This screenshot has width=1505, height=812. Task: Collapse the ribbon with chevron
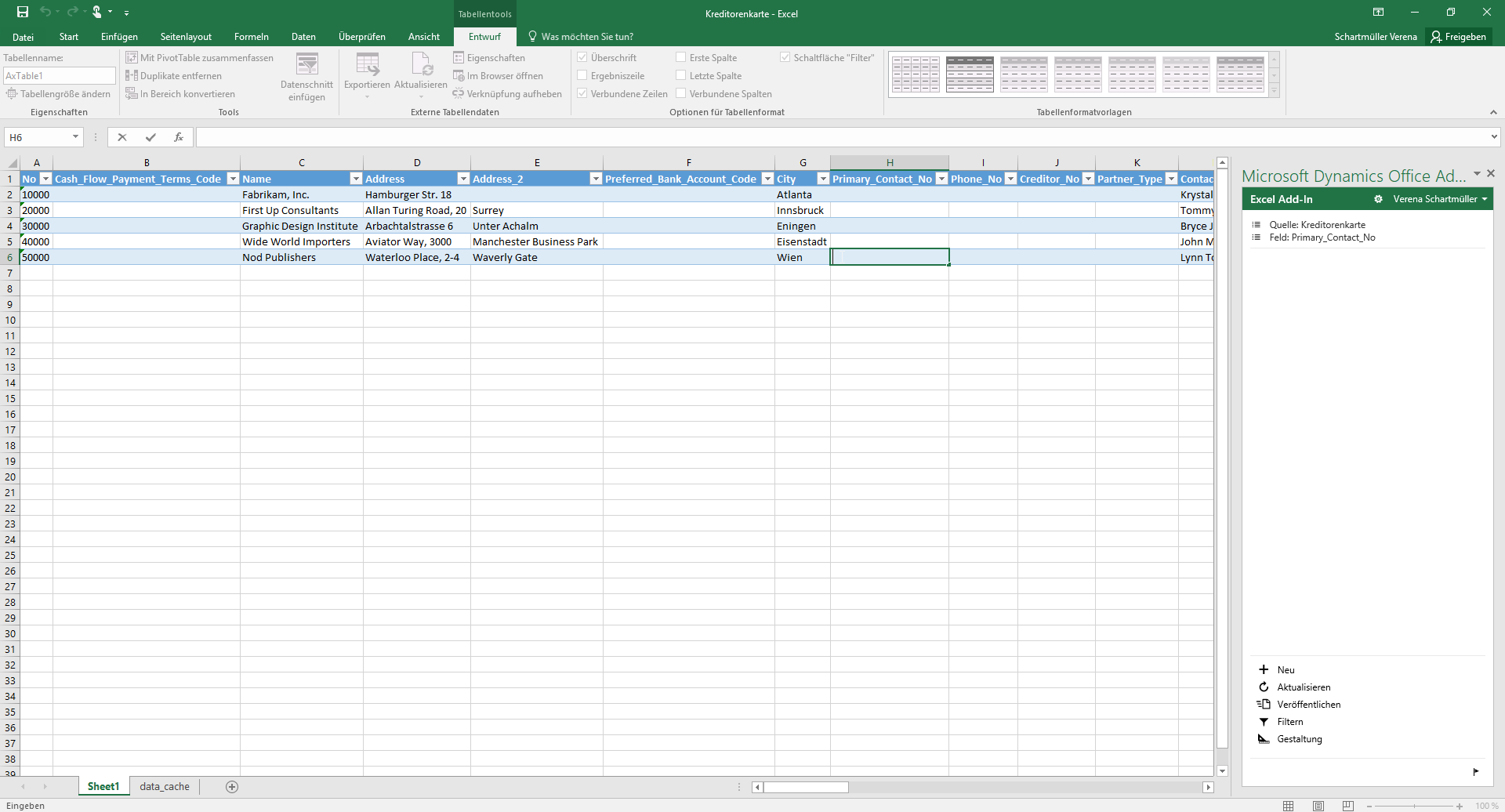1493,112
